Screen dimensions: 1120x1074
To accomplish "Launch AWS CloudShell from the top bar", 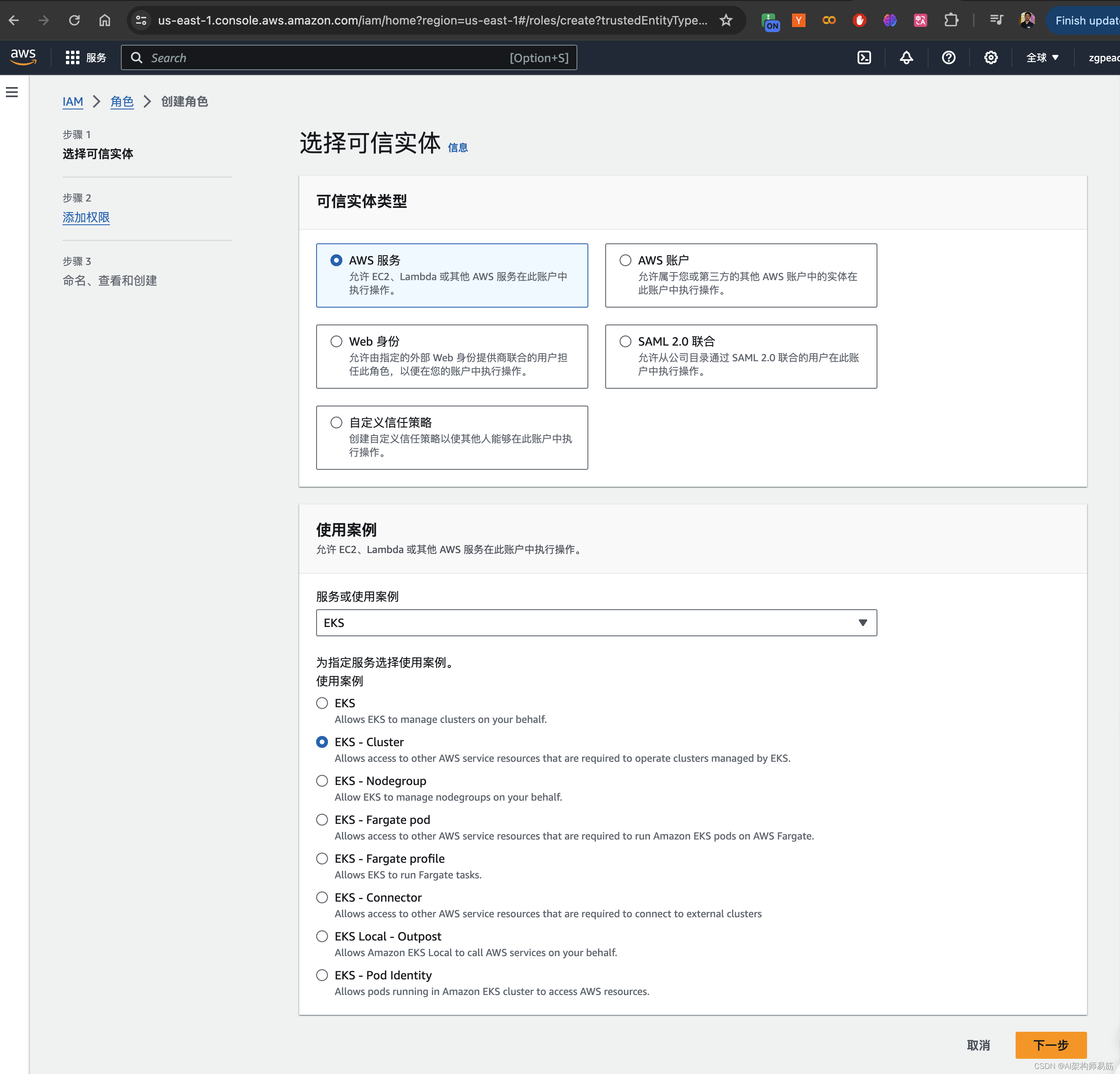I will [x=864, y=58].
